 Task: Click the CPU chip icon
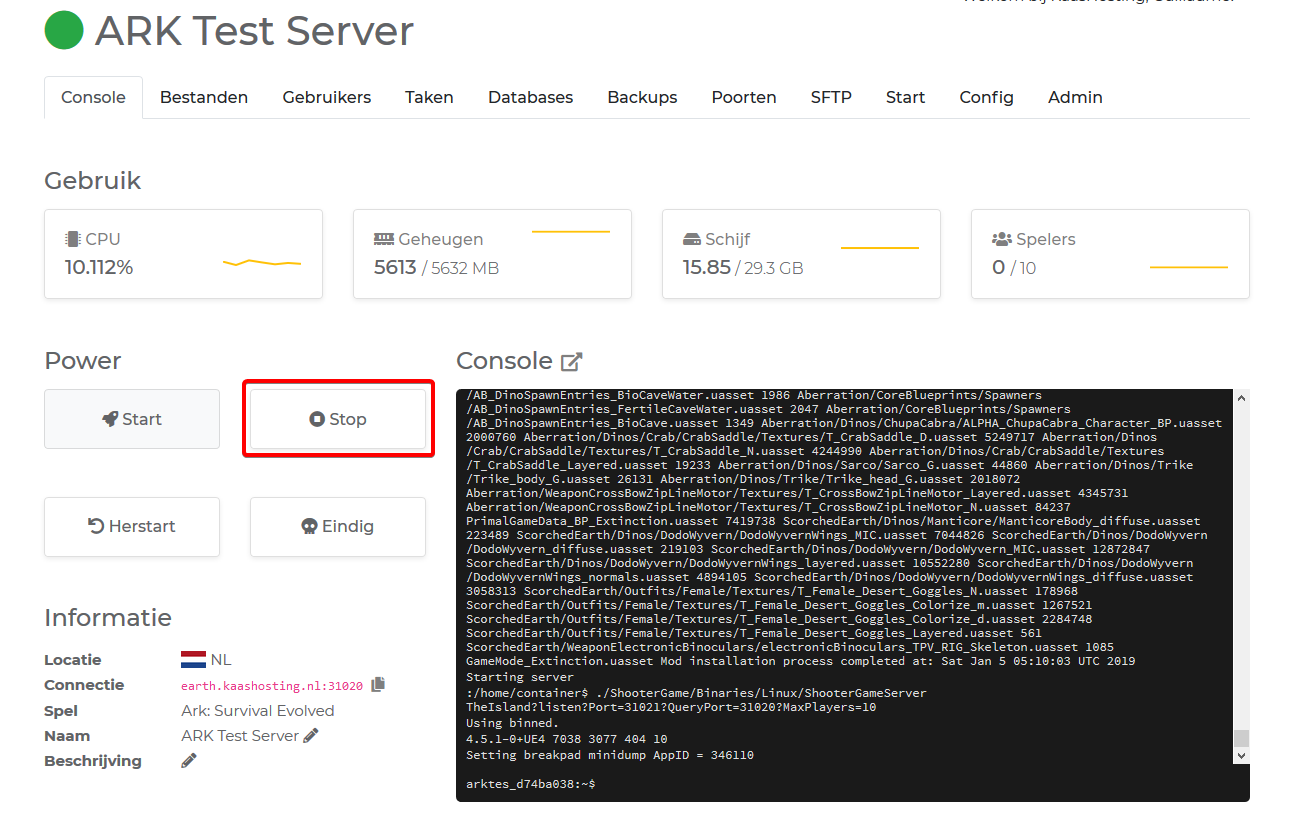click(x=72, y=240)
